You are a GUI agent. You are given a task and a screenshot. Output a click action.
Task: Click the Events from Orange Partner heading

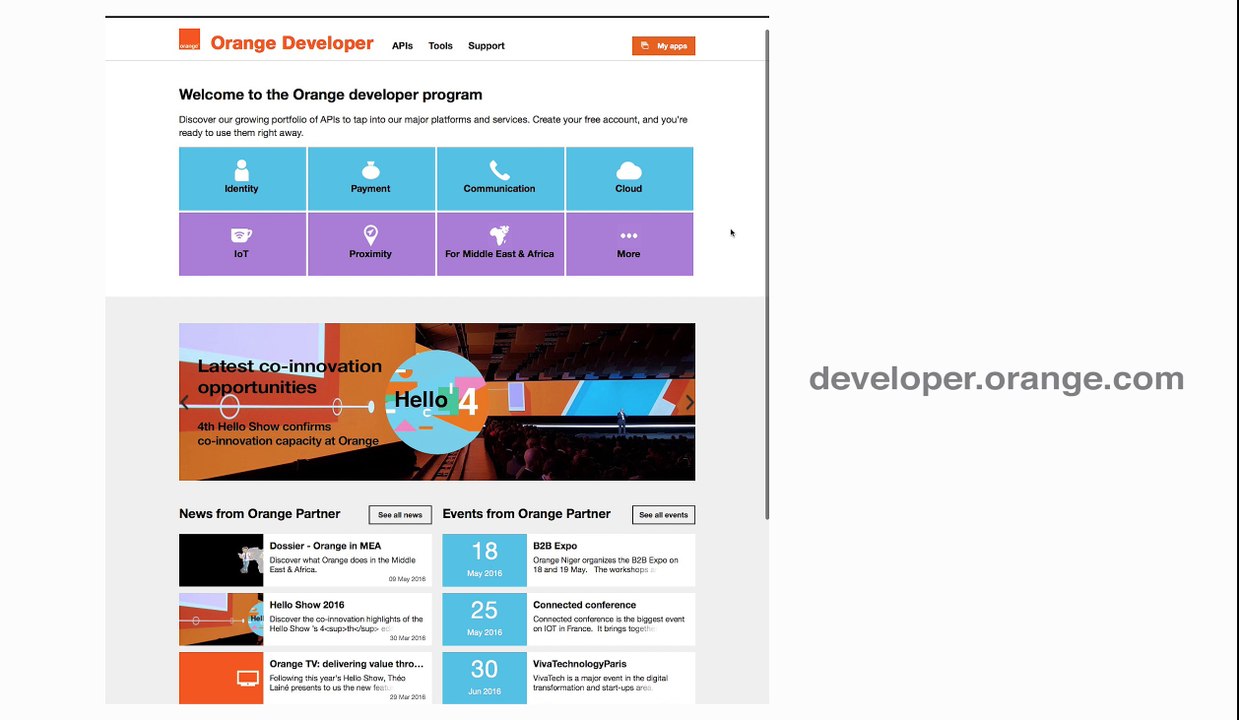pos(526,514)
